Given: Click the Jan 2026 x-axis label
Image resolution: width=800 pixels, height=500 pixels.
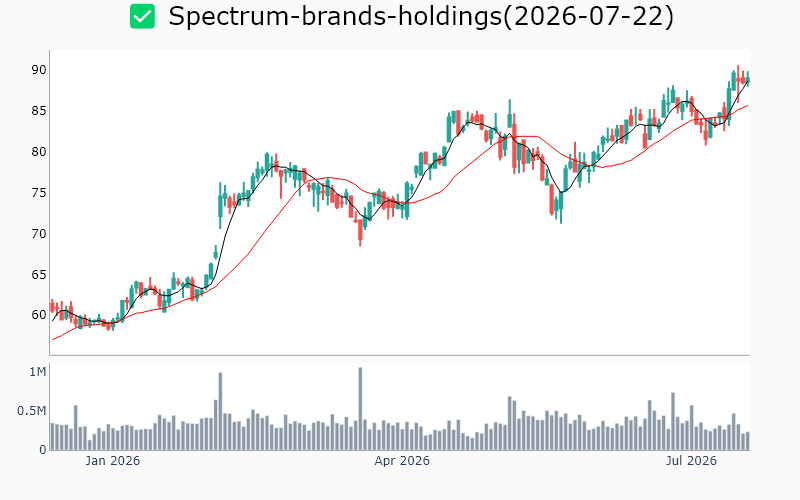Looking at the screenshot, I should pyautogui.click(x=112, y=461).
